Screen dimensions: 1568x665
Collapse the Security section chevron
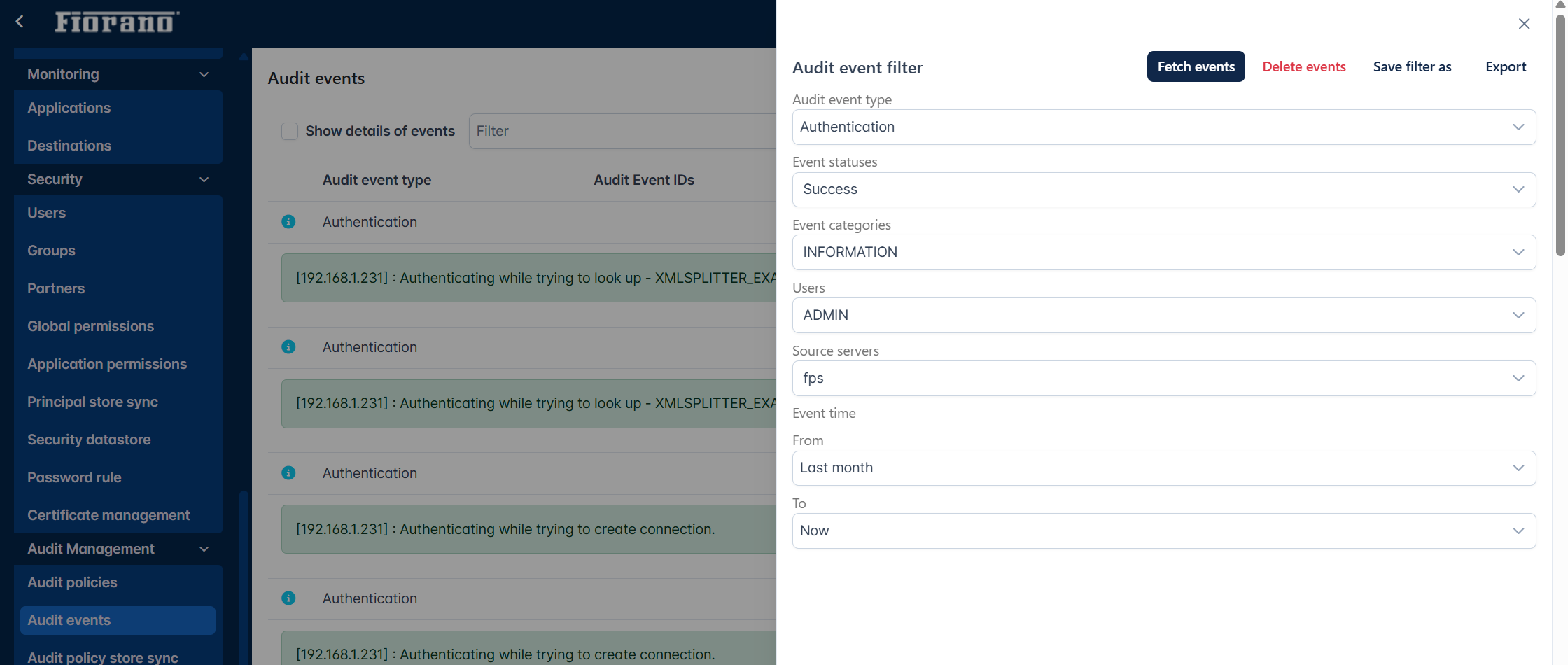(x=204, y=179)
